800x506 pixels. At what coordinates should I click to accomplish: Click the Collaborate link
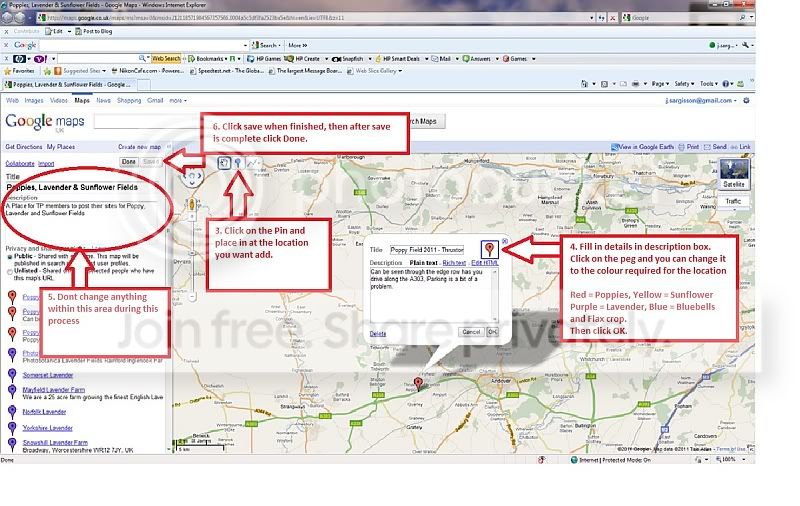(20, 164)
